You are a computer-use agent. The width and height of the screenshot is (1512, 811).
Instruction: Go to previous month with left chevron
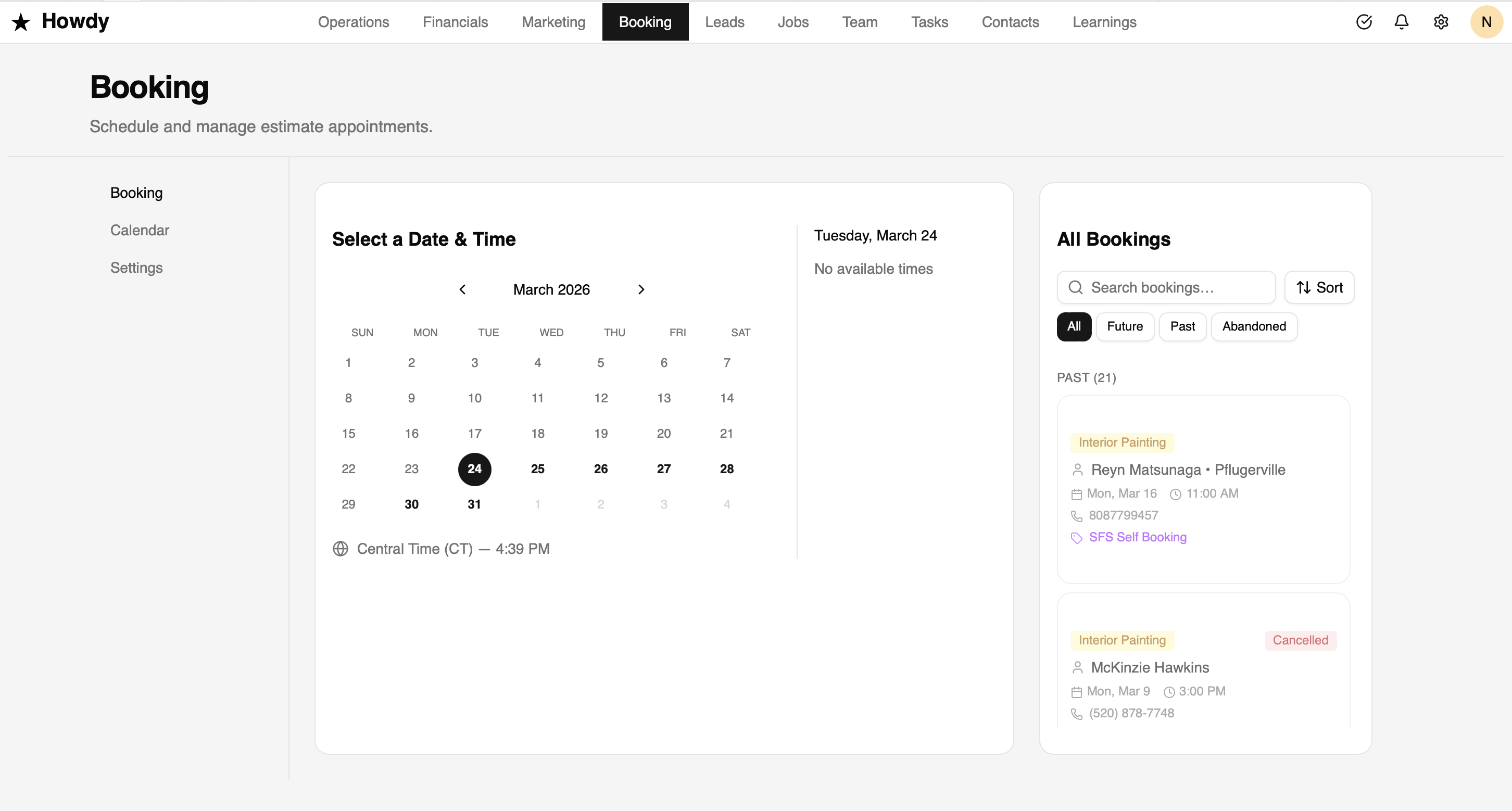tap(462, 289)
